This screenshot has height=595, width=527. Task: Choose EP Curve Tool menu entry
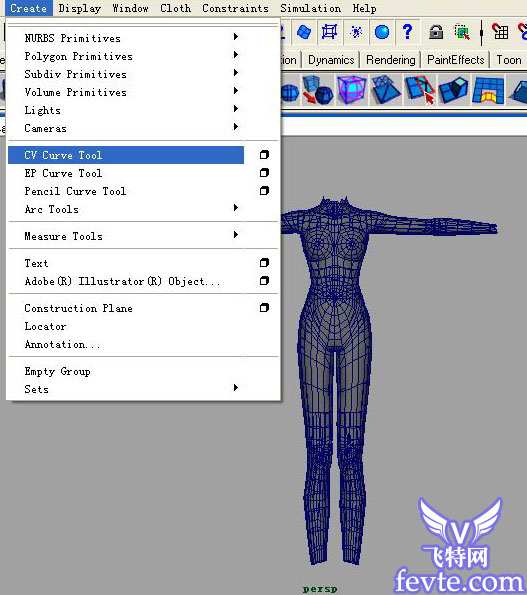tap(126, 173)
